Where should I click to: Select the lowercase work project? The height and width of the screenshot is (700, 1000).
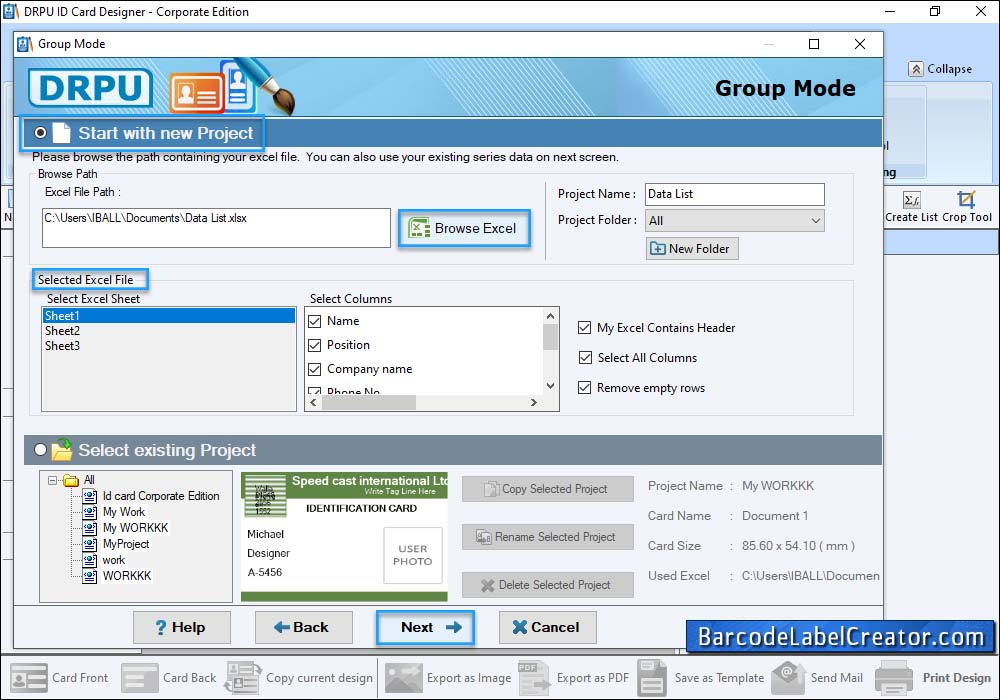point(114,560)
